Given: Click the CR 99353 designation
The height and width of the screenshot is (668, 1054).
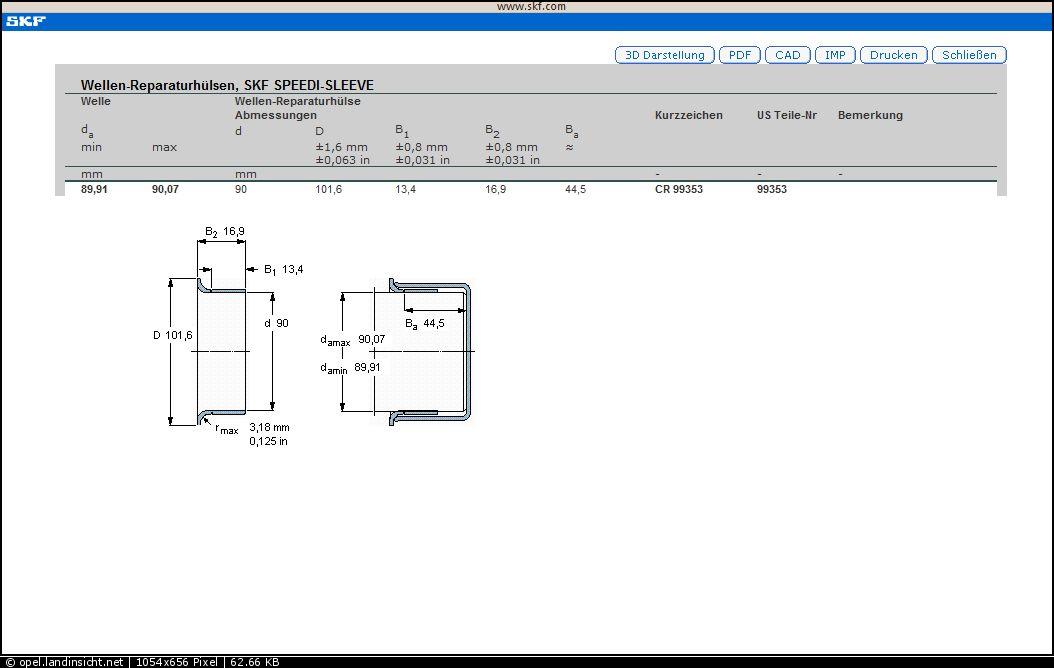Looking at the screenshot, I should click(x=679, y=190).
